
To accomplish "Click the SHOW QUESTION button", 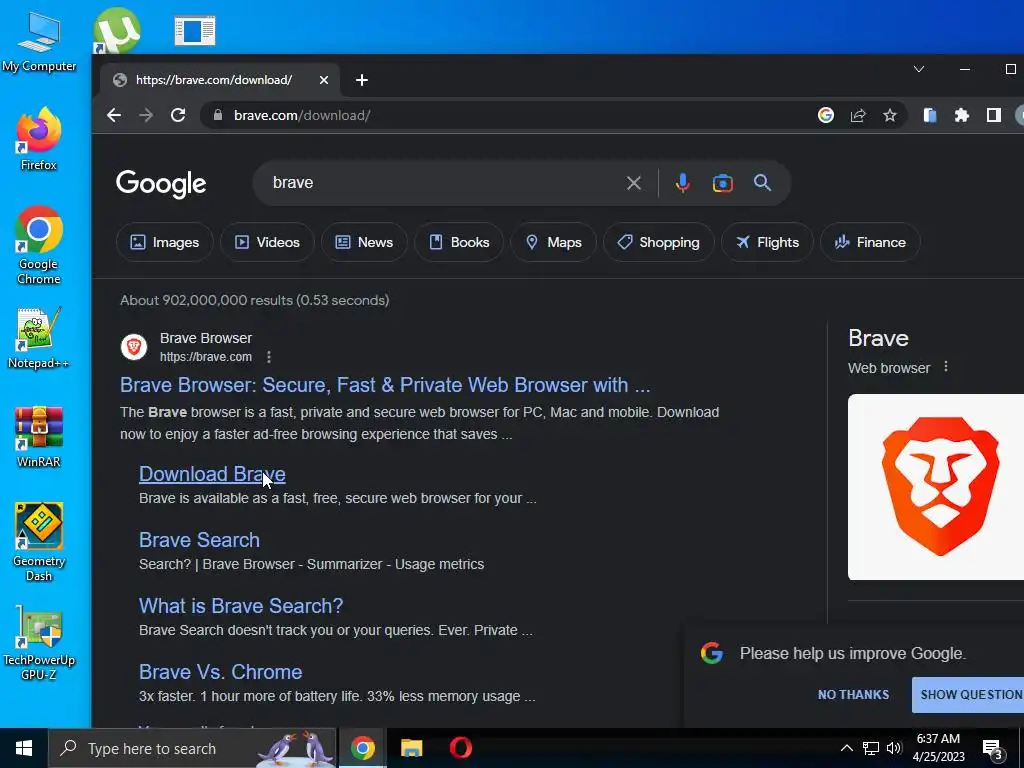I will pos(970,695).
